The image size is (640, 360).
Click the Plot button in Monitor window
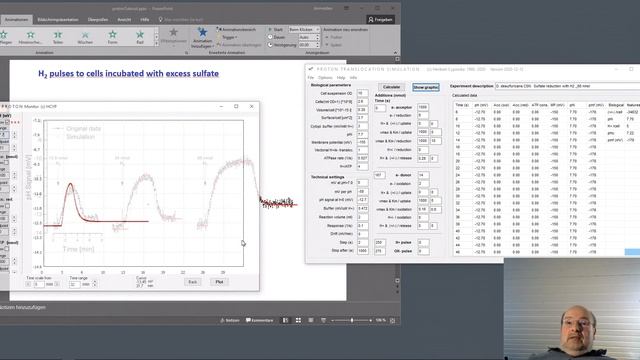point(219,282)
